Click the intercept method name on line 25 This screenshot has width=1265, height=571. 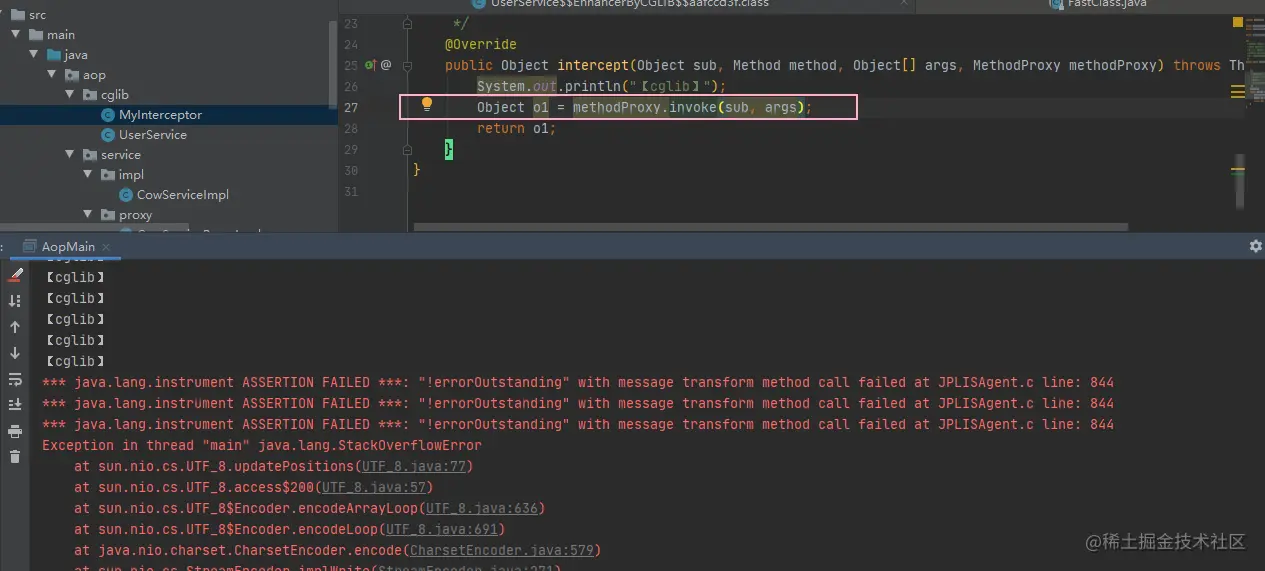click(593, 65)
